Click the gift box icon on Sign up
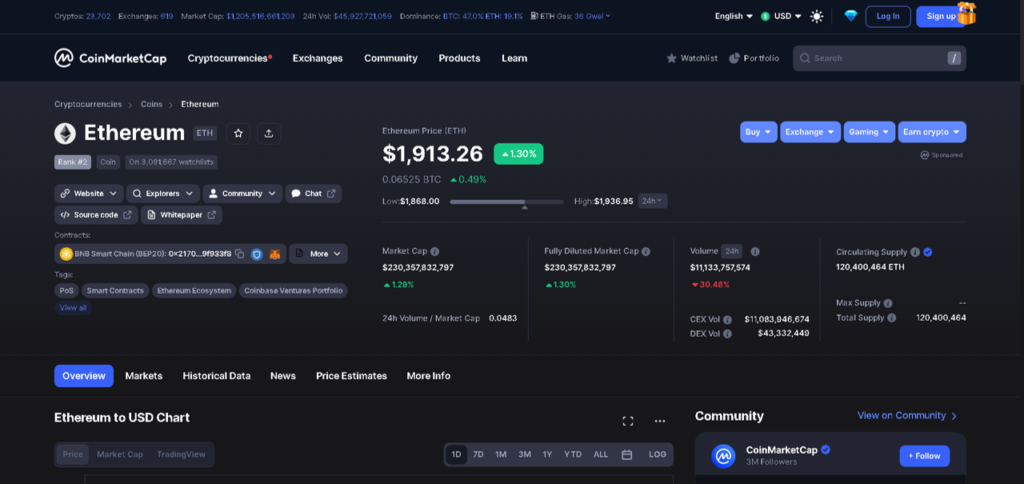1024x484 pixels. (967, 13)
